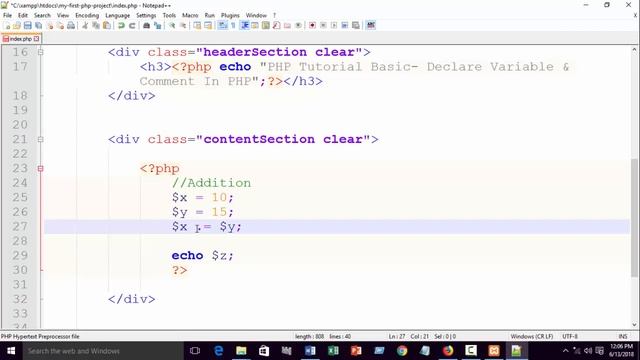Open the Tools menu
This screenshot has width=640, height=360.
(169, 16)
